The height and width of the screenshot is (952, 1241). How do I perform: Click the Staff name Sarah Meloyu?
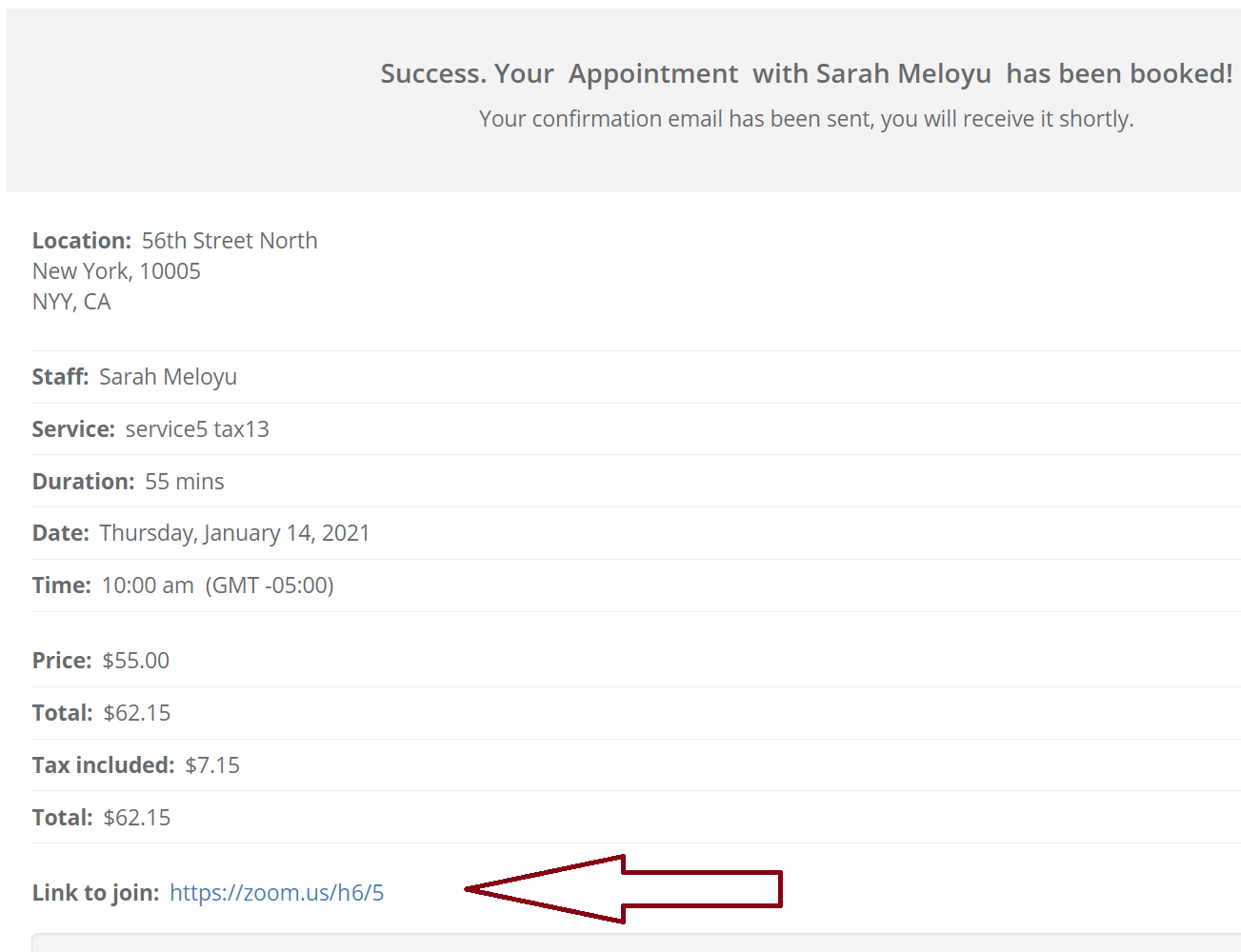coord(168,377)
